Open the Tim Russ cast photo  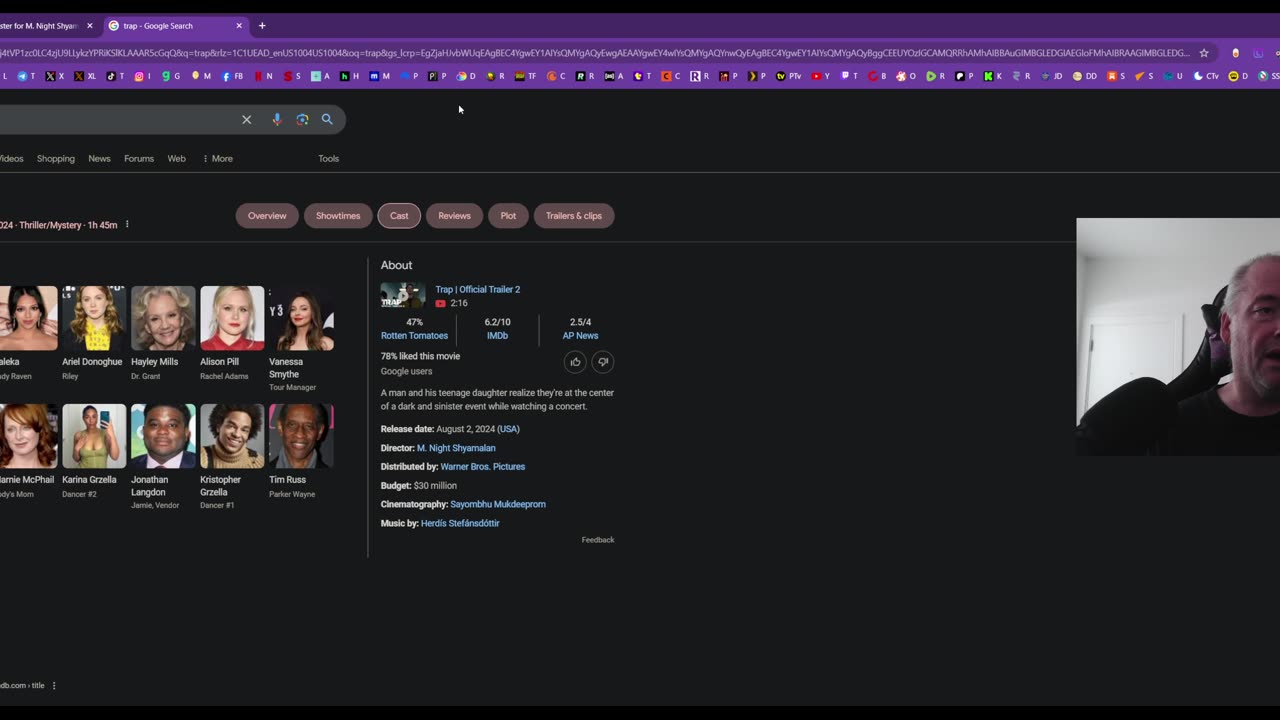[301, 436]
